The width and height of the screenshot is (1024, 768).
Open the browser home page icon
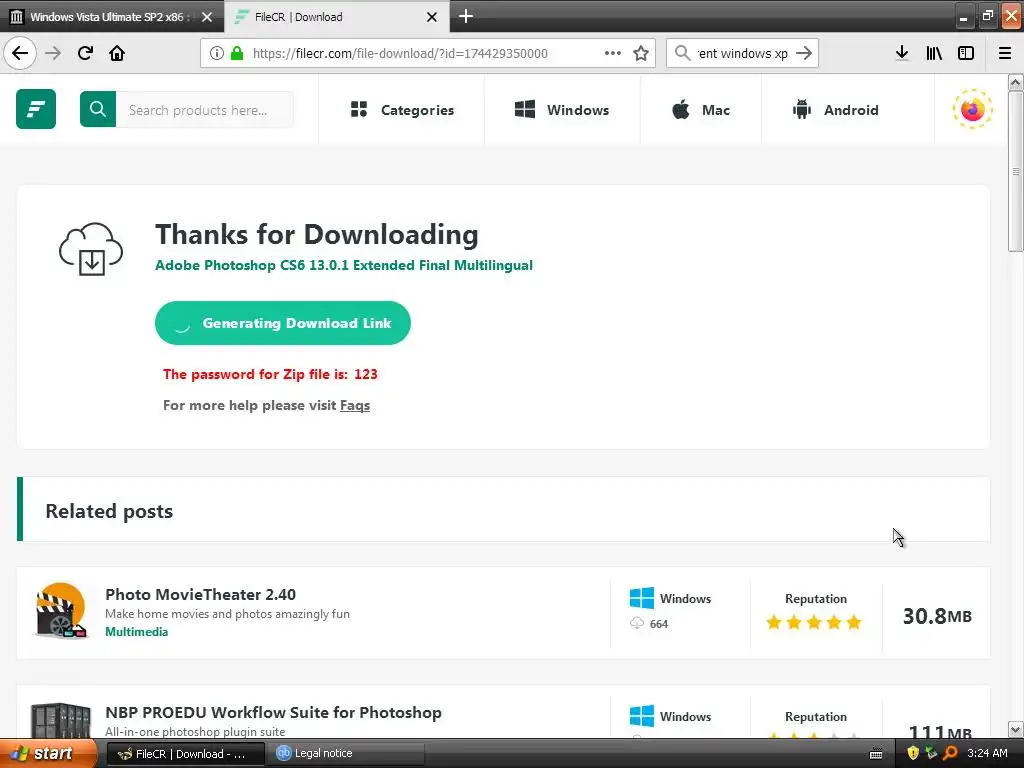(x=117, y=53)
